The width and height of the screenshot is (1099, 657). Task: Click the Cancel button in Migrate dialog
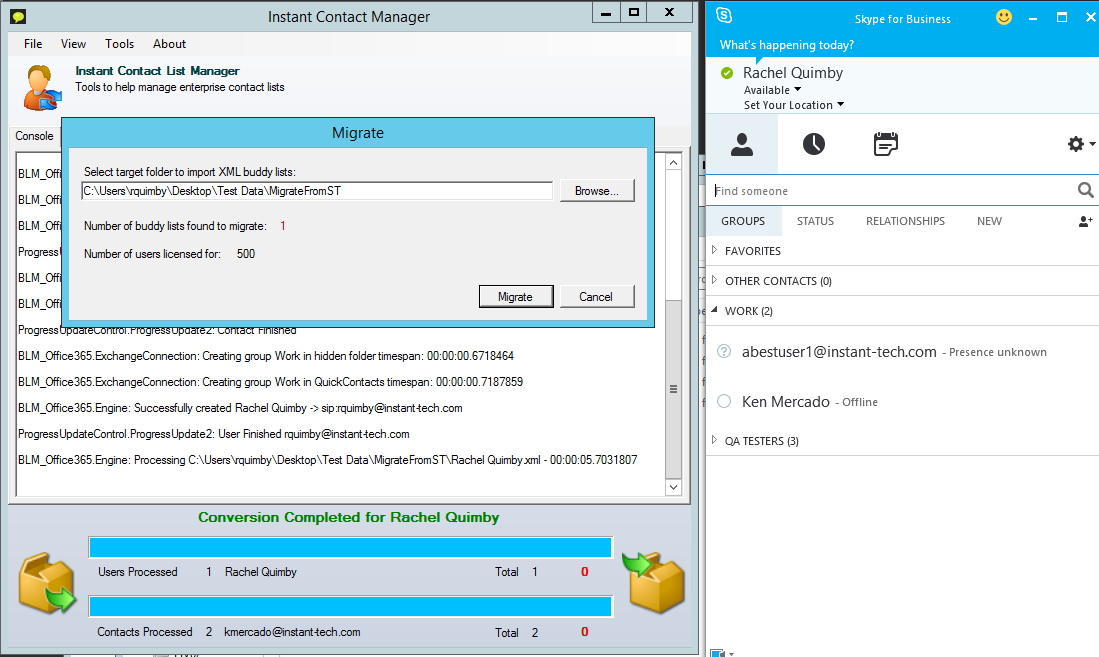click(x=596, y=297)
